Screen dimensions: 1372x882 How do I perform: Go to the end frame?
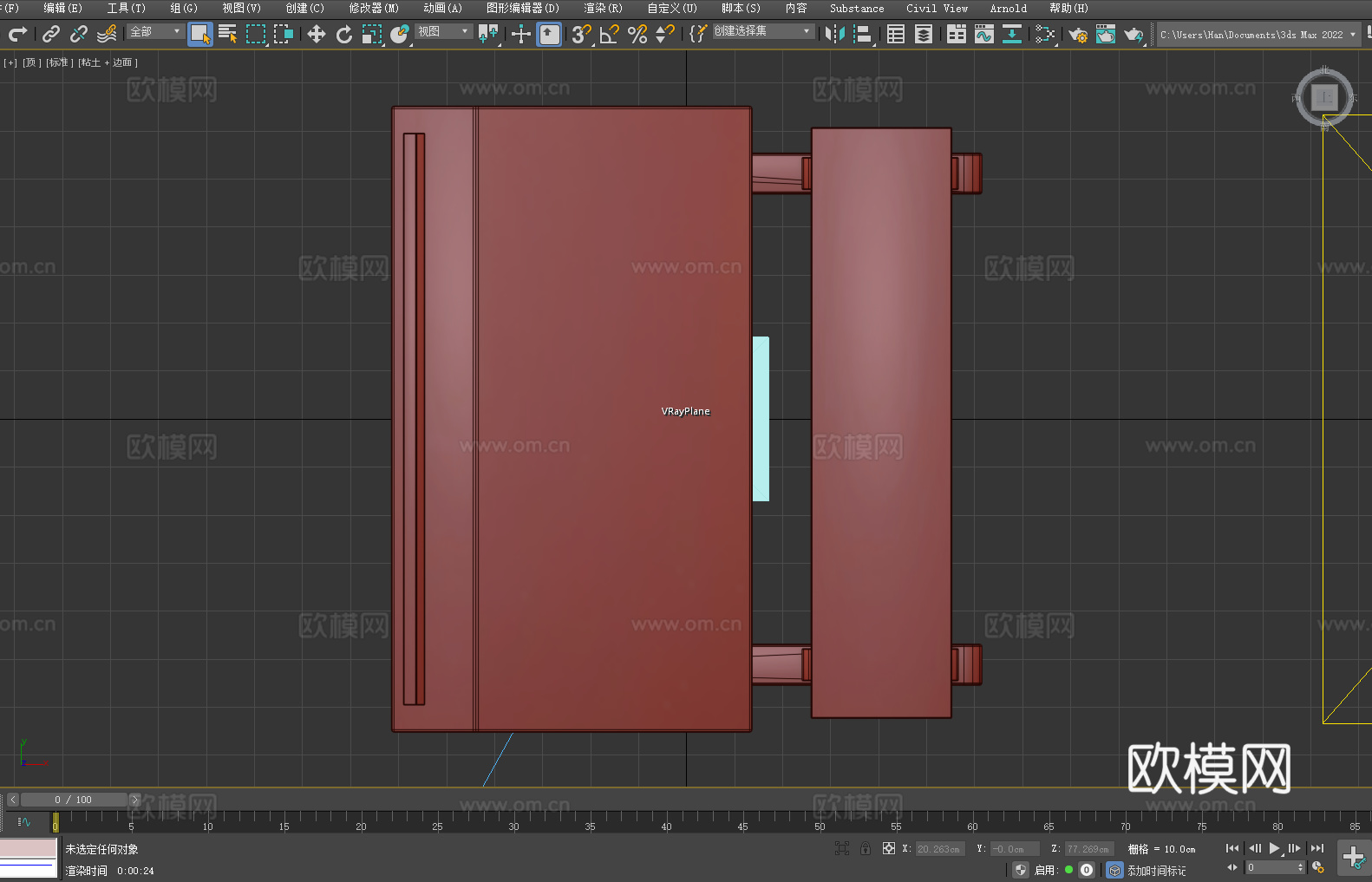pyautogui.click(x=1317, y=848)
